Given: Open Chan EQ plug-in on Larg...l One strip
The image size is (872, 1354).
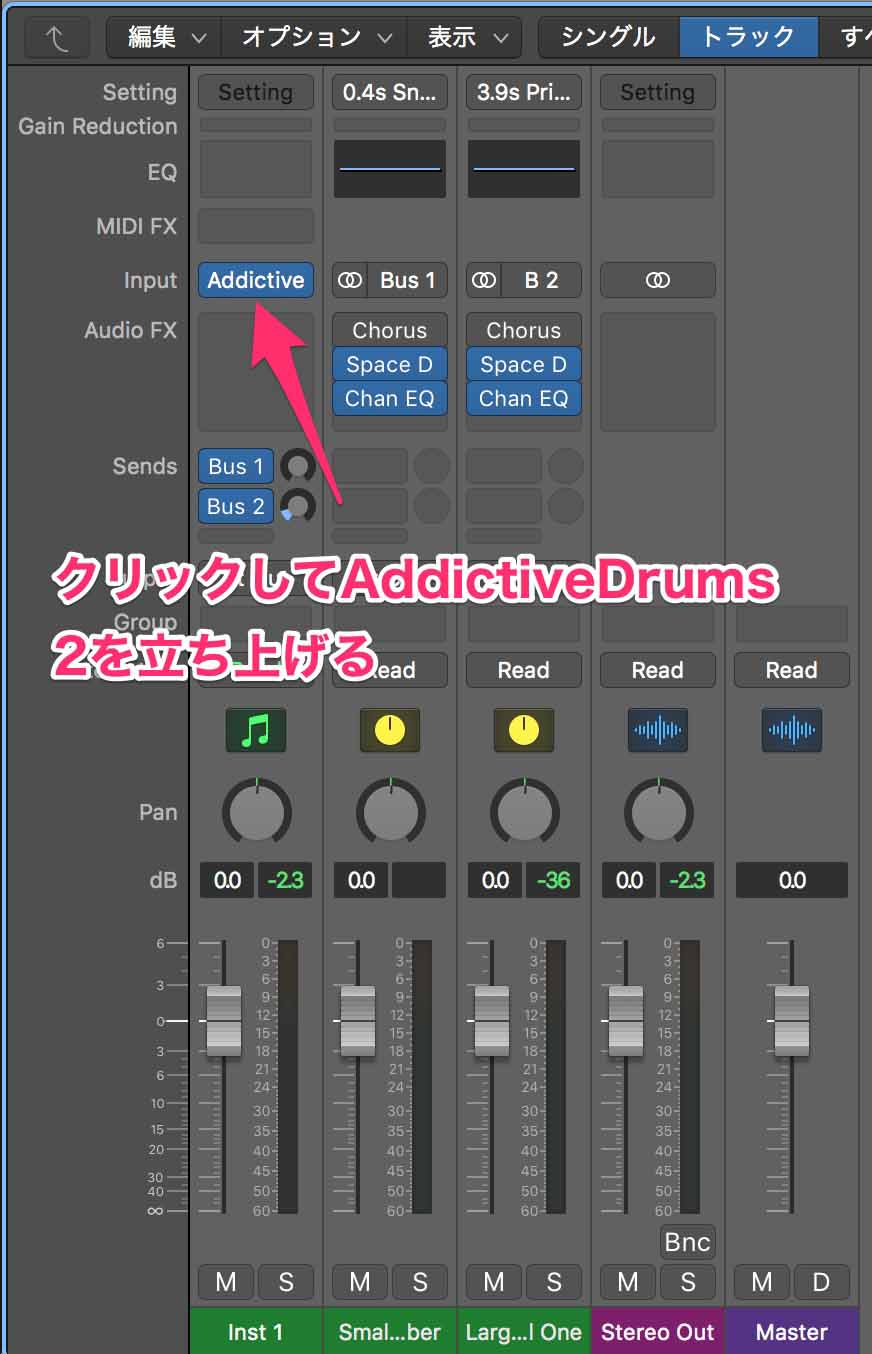Looking at the screenshot, I should [x=524, y=398].
